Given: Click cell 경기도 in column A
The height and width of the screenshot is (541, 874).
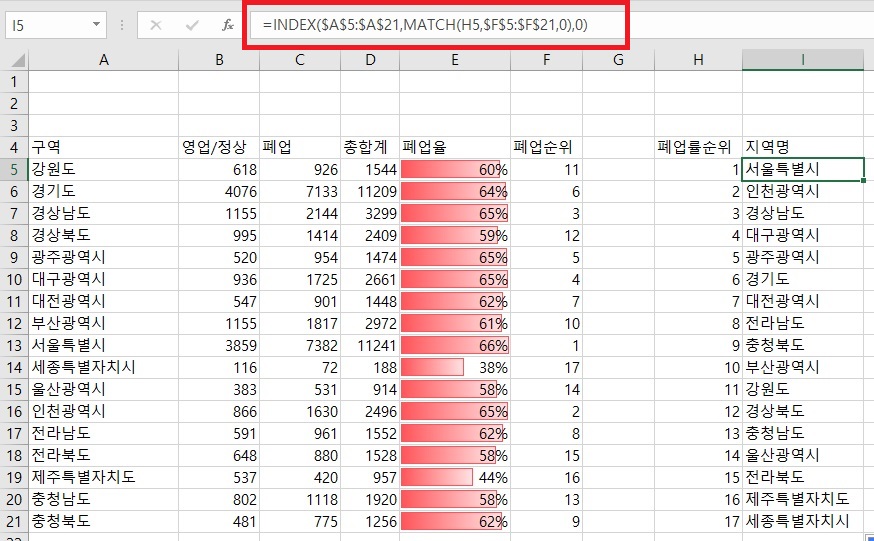Looking at the screenshot, I should coord(103,192).
